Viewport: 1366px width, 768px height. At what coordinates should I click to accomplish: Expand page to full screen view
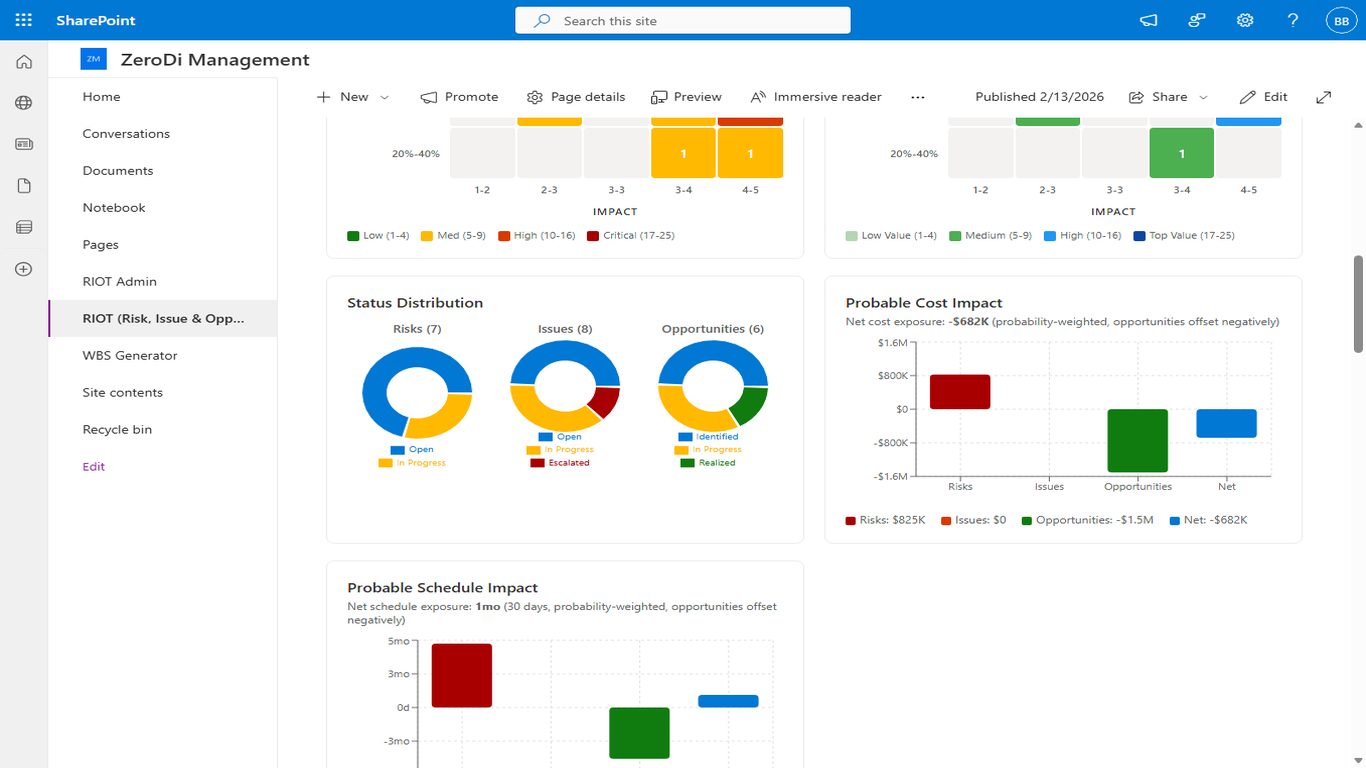point(1323,97)
